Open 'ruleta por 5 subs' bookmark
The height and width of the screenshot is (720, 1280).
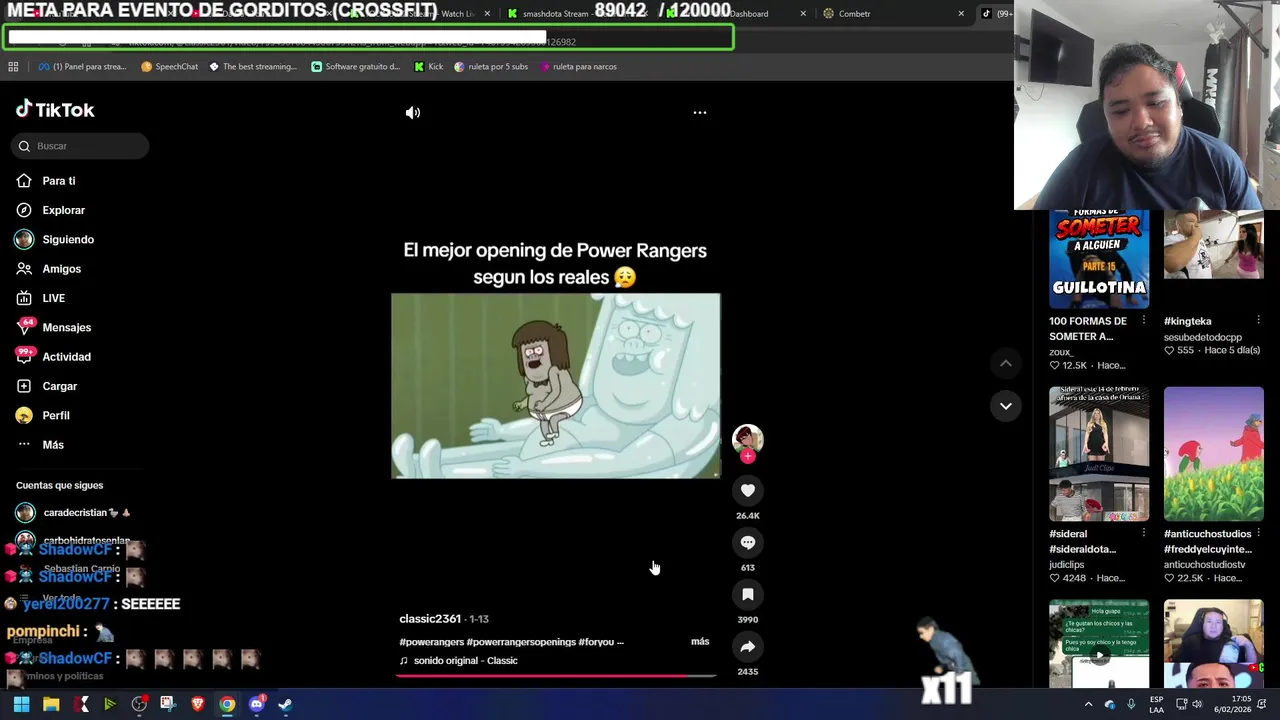point(491,67)
